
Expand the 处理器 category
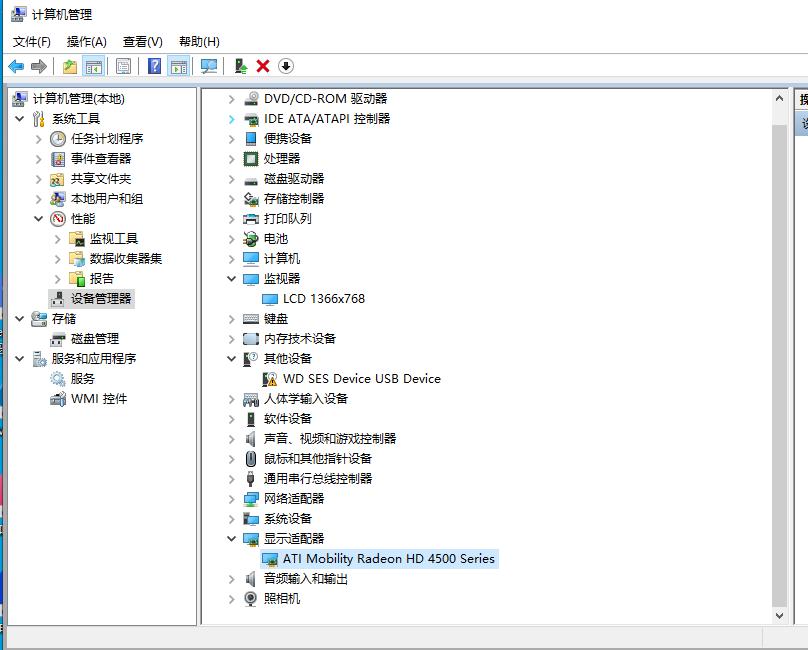[x=231, y=159]
